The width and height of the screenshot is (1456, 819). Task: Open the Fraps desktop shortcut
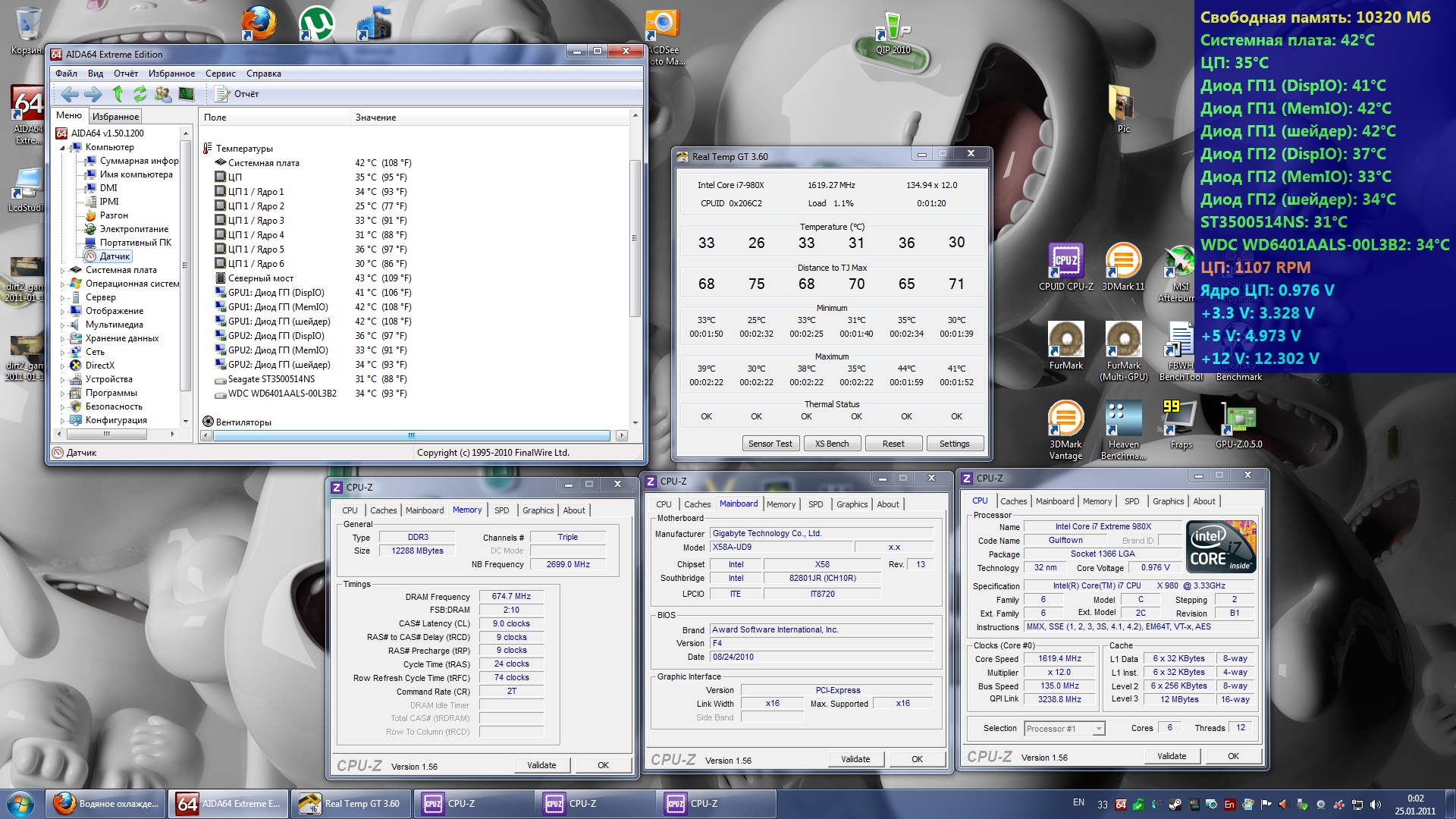click(x=1181, y=425)
